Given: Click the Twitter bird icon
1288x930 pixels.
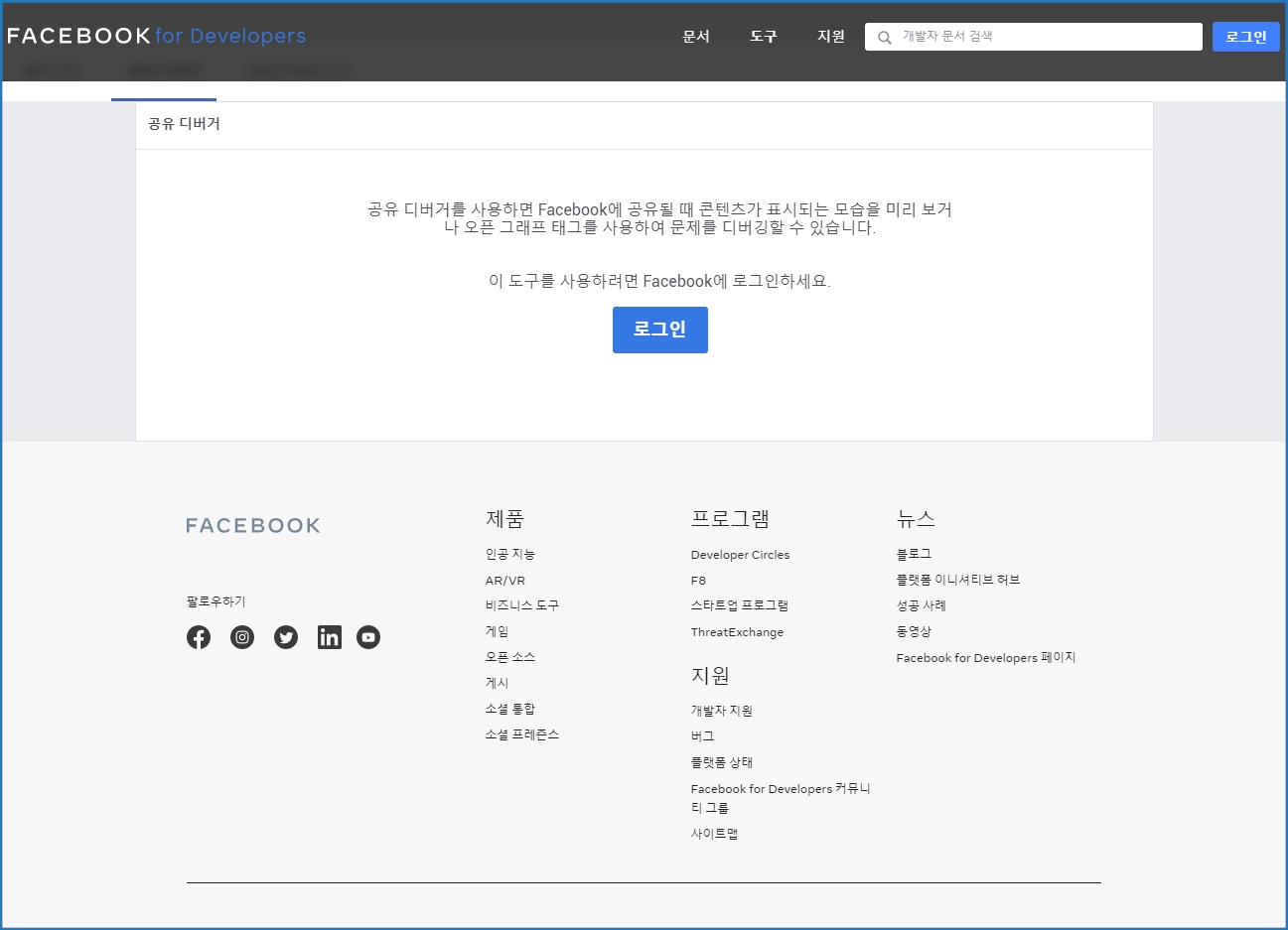Looking at the screenshot, I should coord(286,637).
